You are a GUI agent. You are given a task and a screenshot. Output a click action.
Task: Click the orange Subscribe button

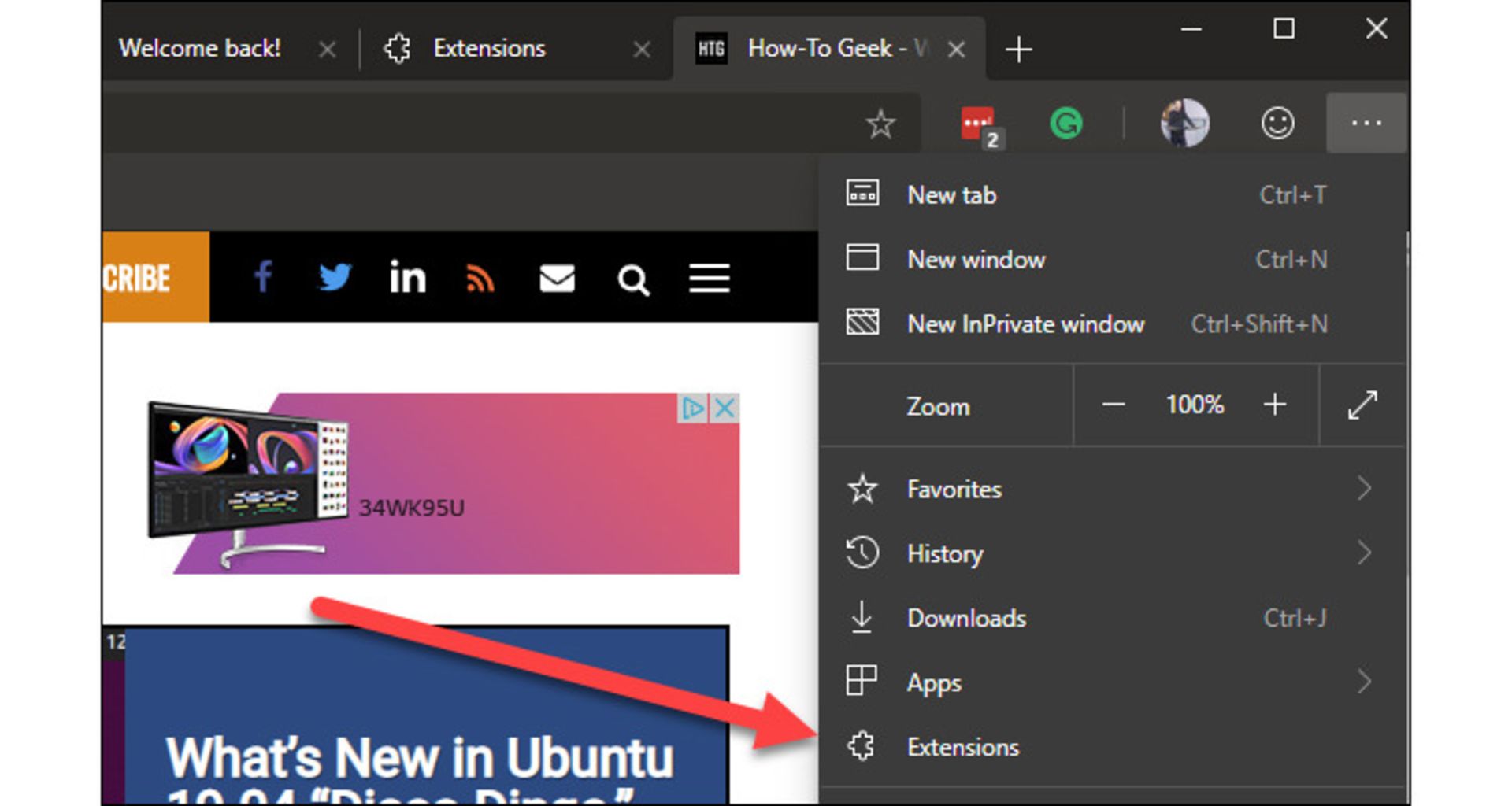click(155, 277)
